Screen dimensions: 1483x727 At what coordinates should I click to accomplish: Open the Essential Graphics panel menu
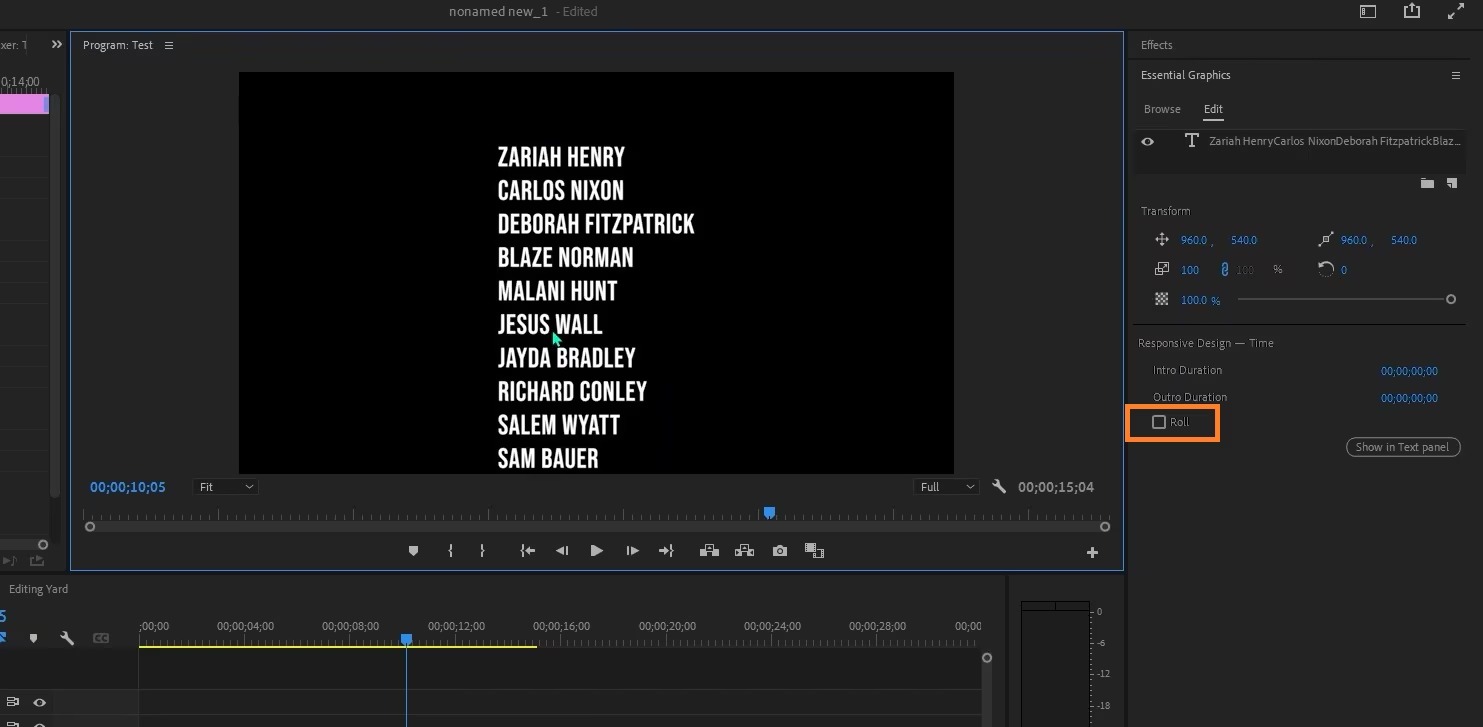click(x=1456, y=75)
